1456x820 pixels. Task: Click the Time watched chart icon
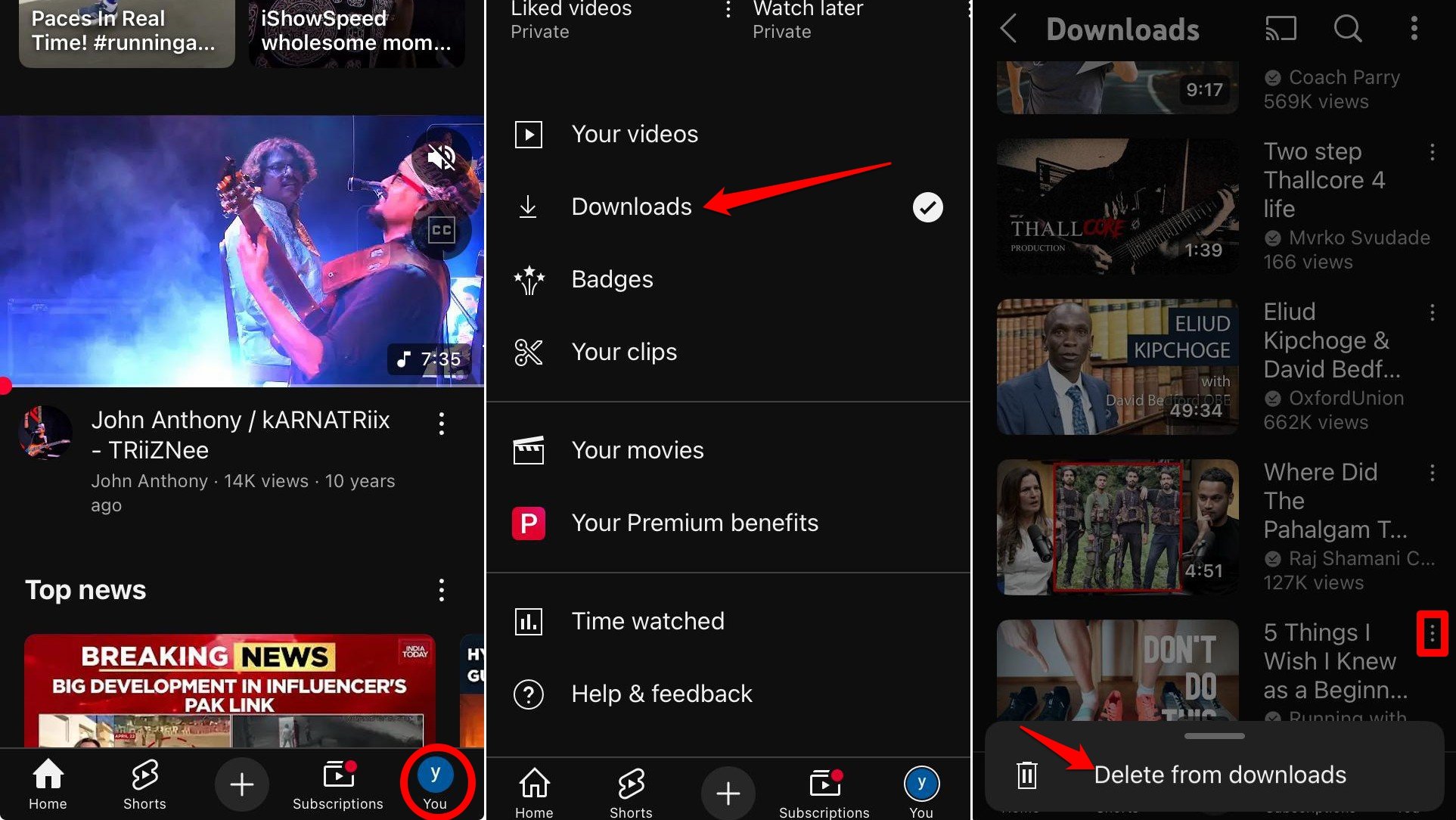pyautogui.click(x=529, y=621)
